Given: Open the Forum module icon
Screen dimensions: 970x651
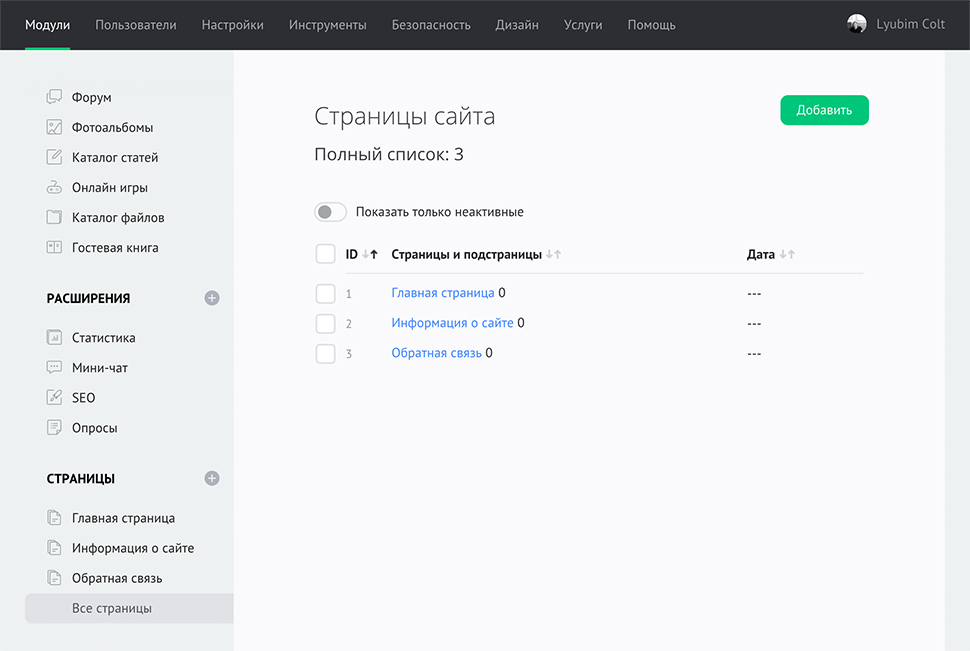Looking at the screenshot, I should point(54,98).
